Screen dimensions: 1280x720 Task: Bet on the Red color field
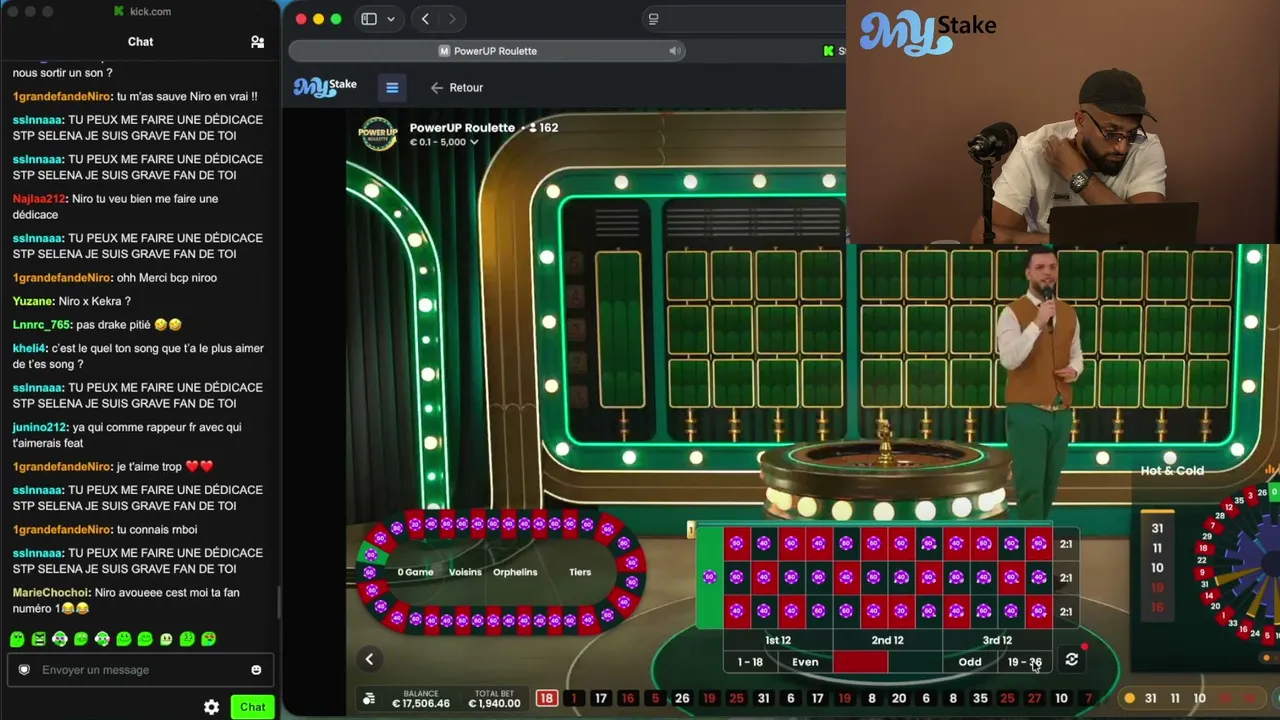click(x=860, y=662)
